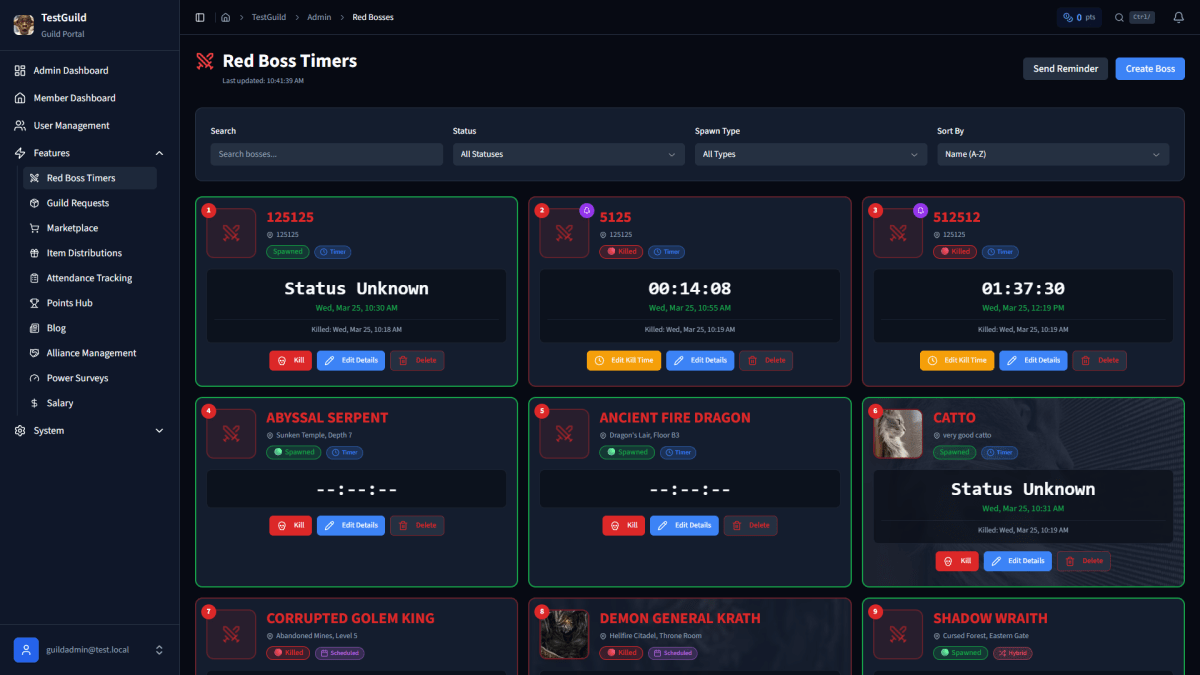Kill the CATTO boss
Viewport: 1200px width, 675px height.
pyautogui.click(x=957, y=561)
